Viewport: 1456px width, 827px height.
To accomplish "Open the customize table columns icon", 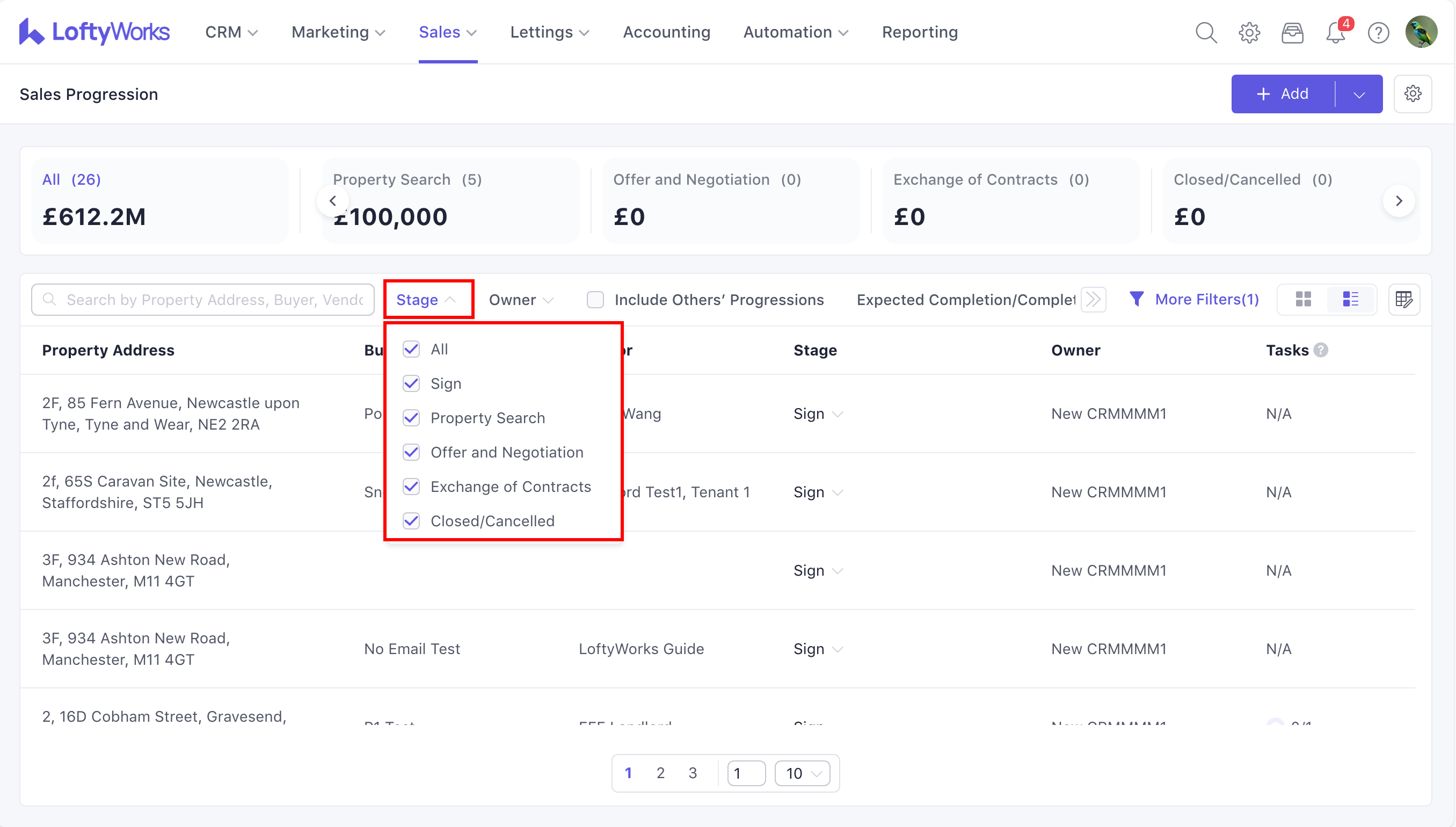I will coord(1404,299).
